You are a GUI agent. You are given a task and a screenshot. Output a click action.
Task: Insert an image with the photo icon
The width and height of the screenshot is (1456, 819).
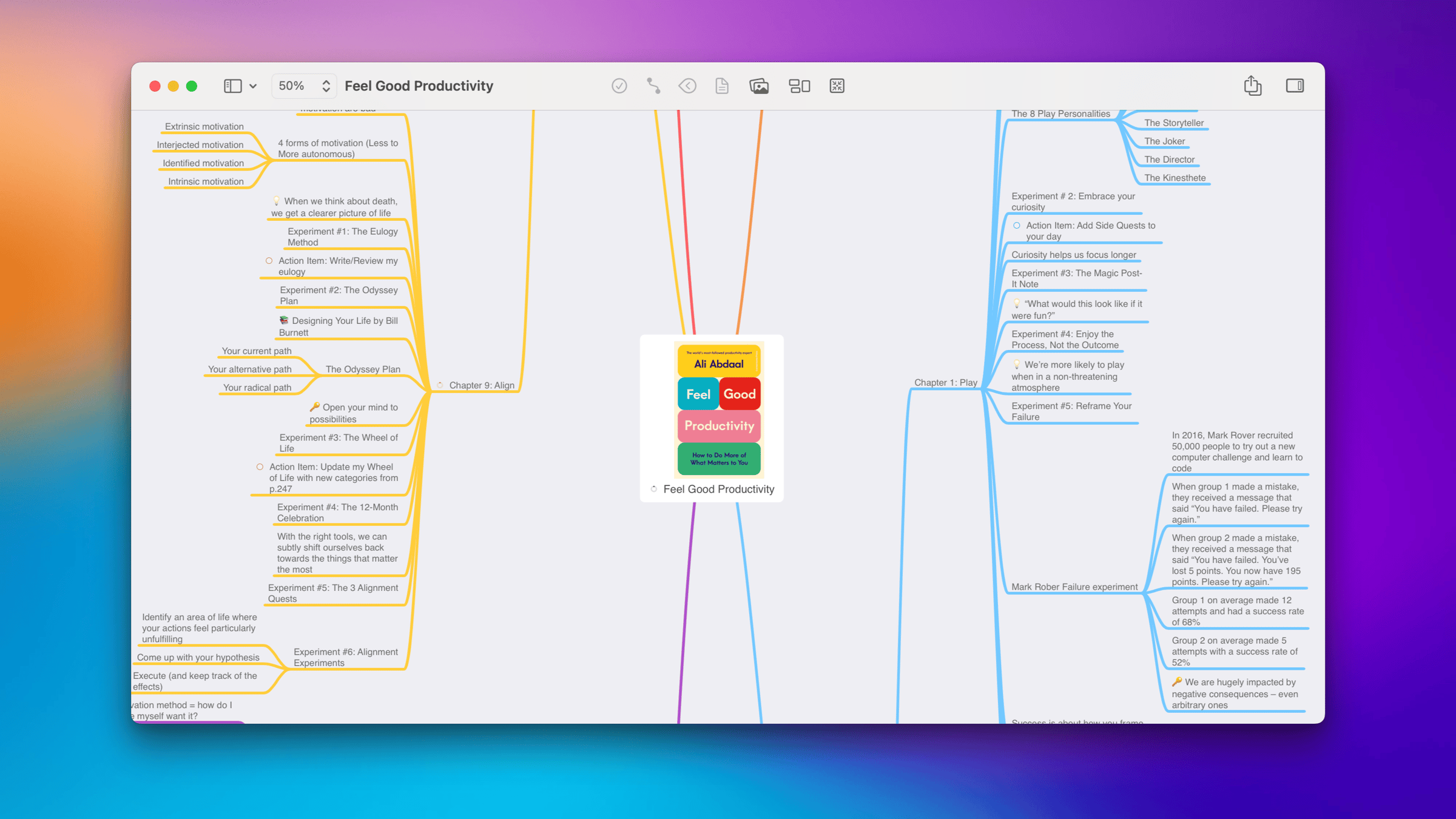click(759, 86)
